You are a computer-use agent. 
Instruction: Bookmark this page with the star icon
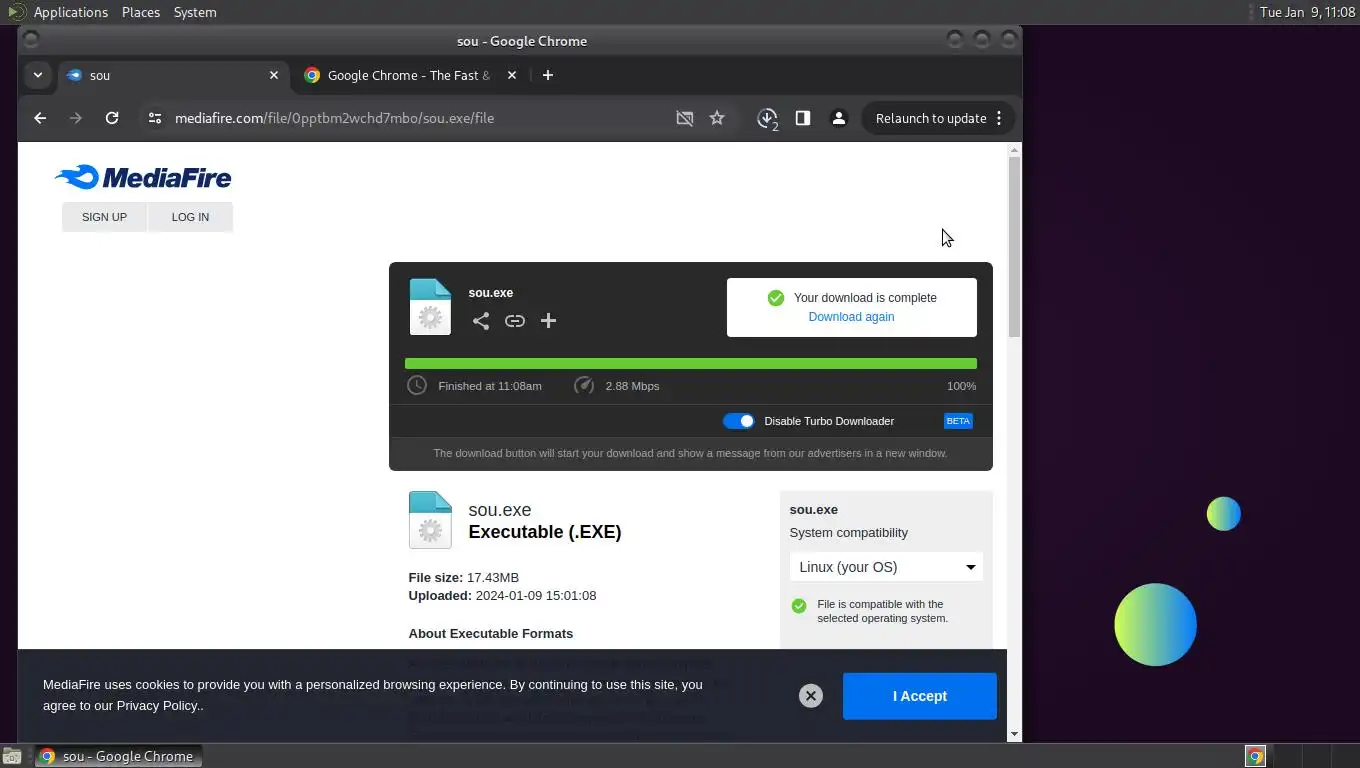coord(717,118)
